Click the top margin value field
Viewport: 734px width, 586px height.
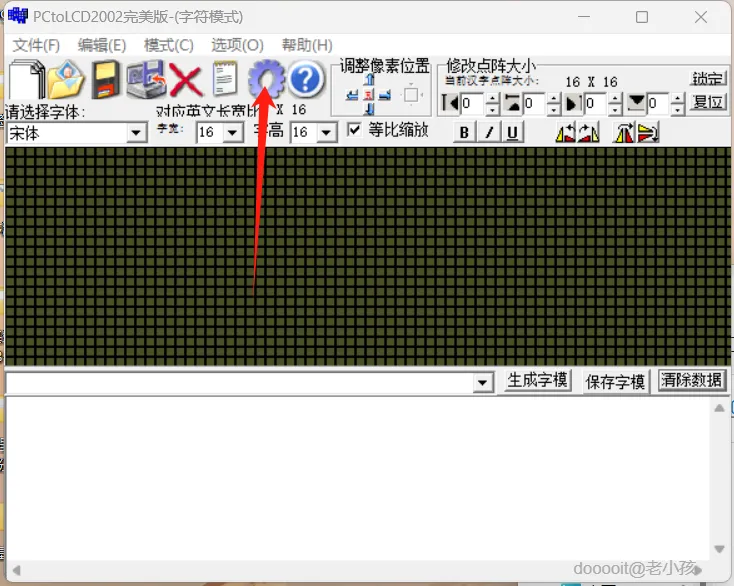(535, 103)
